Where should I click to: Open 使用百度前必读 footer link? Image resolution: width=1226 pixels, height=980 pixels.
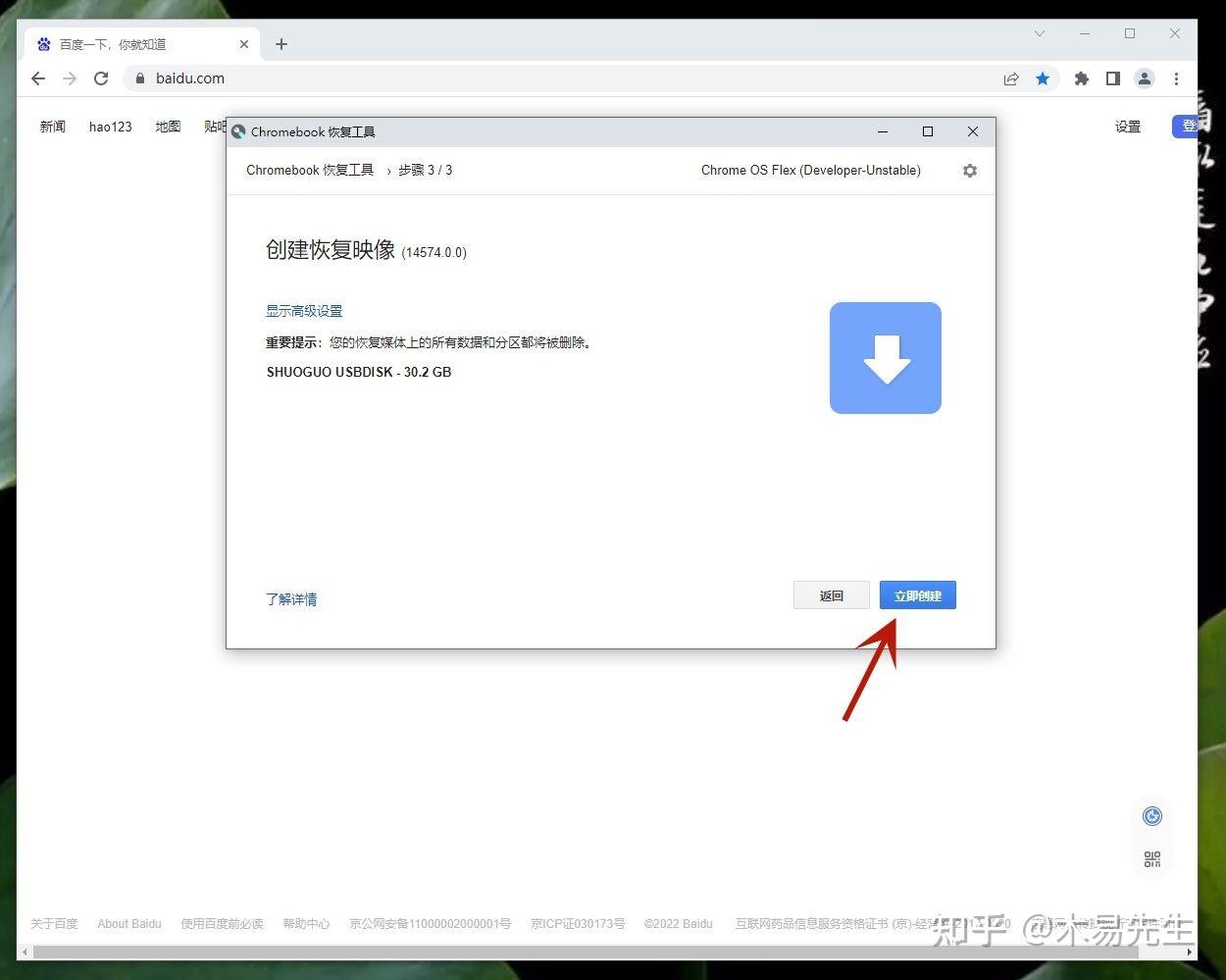coord(222,924)
